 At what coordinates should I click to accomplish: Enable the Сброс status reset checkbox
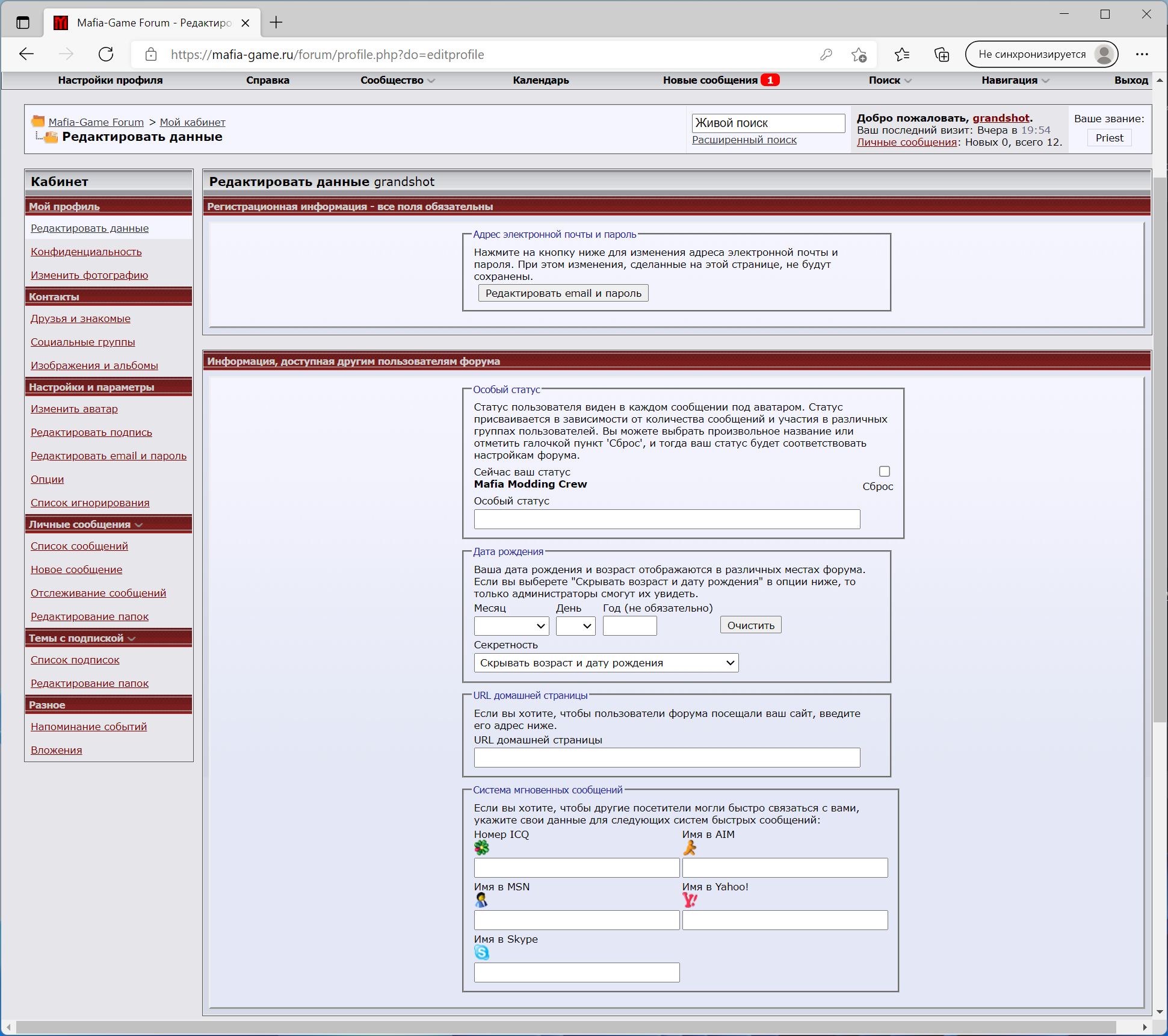[x=884, y=471]
